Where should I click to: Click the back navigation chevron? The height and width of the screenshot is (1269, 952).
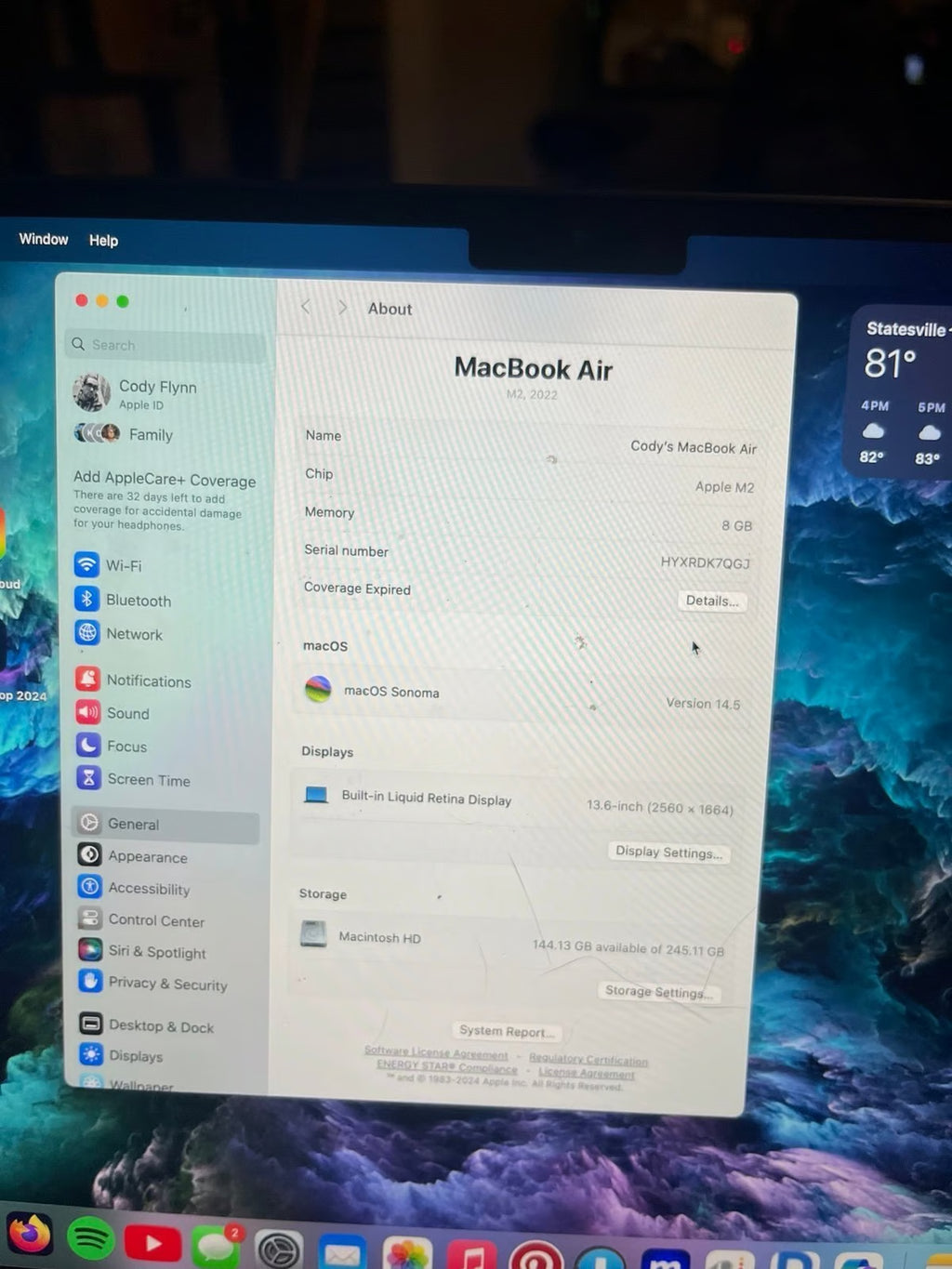[306, 307]
